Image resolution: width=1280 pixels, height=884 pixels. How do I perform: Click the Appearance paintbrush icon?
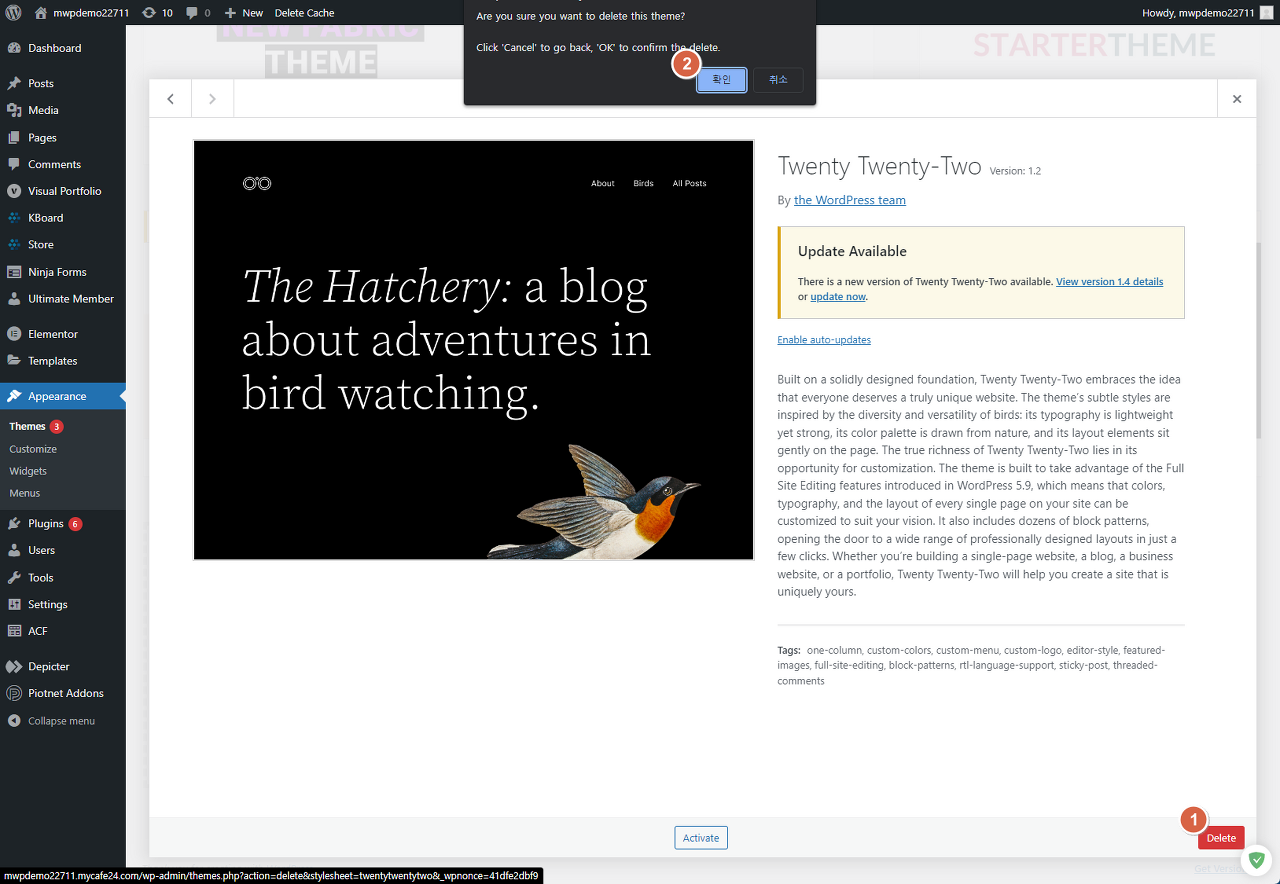(x=14, y=396)
